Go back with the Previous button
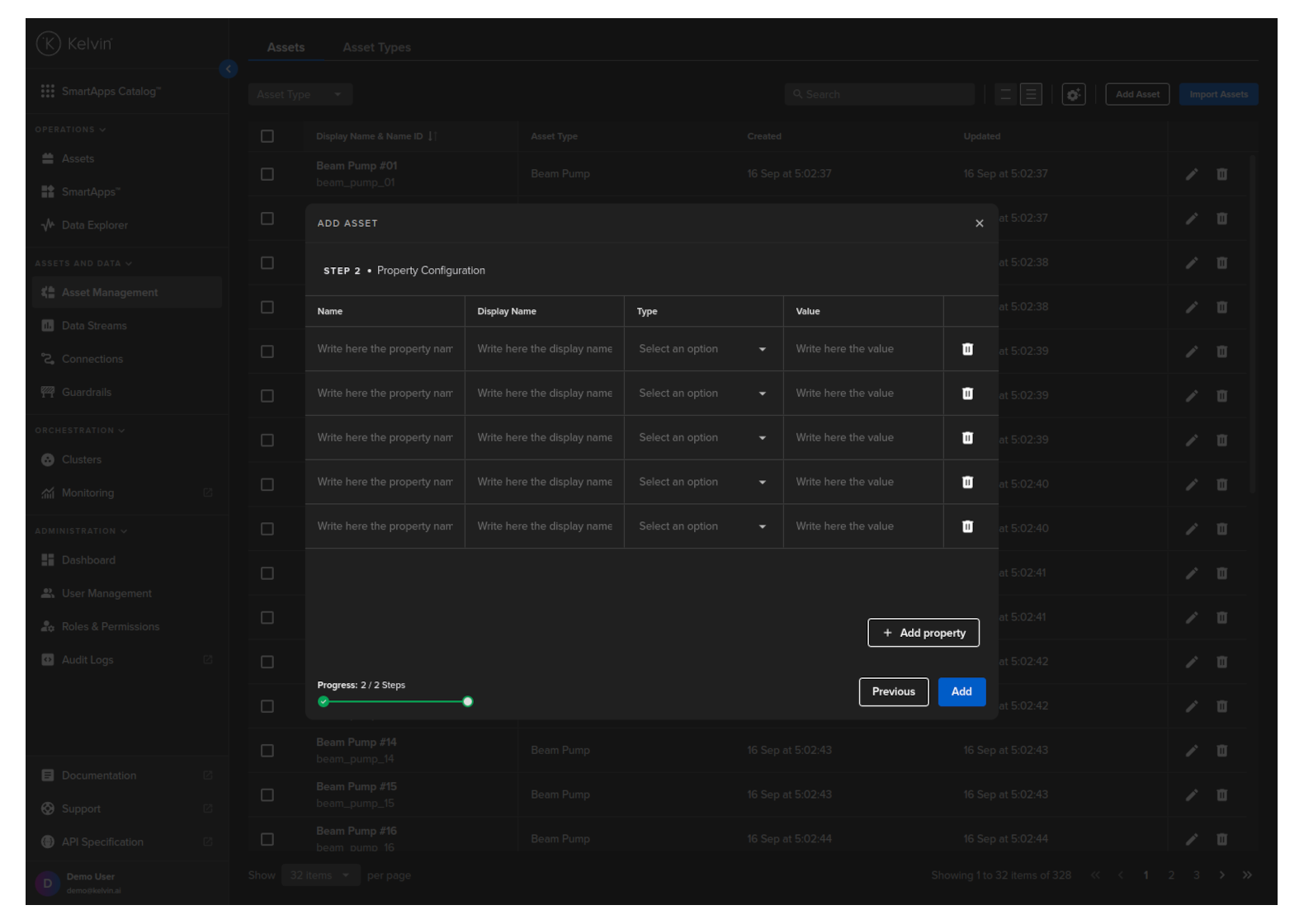Image resolution: width=1304 pixels, height=924 pixels. pyautogui.click(x=893, y=692)
